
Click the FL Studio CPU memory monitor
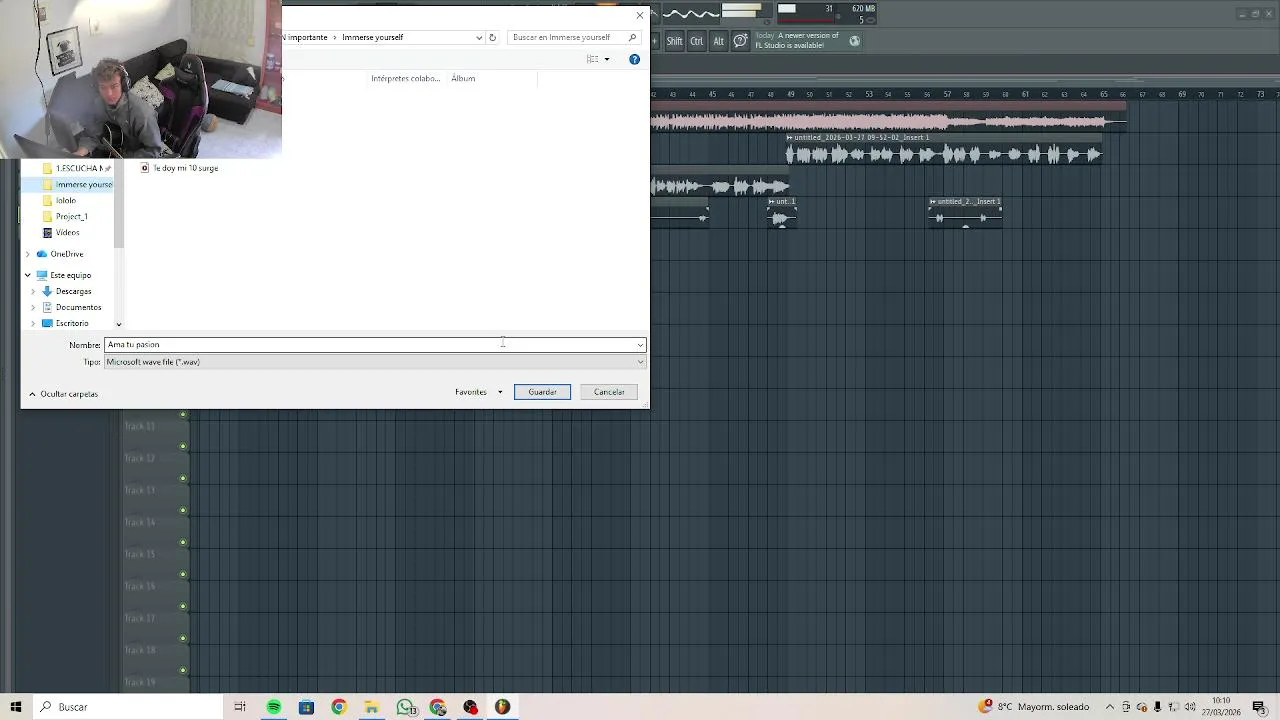point(826,14)
